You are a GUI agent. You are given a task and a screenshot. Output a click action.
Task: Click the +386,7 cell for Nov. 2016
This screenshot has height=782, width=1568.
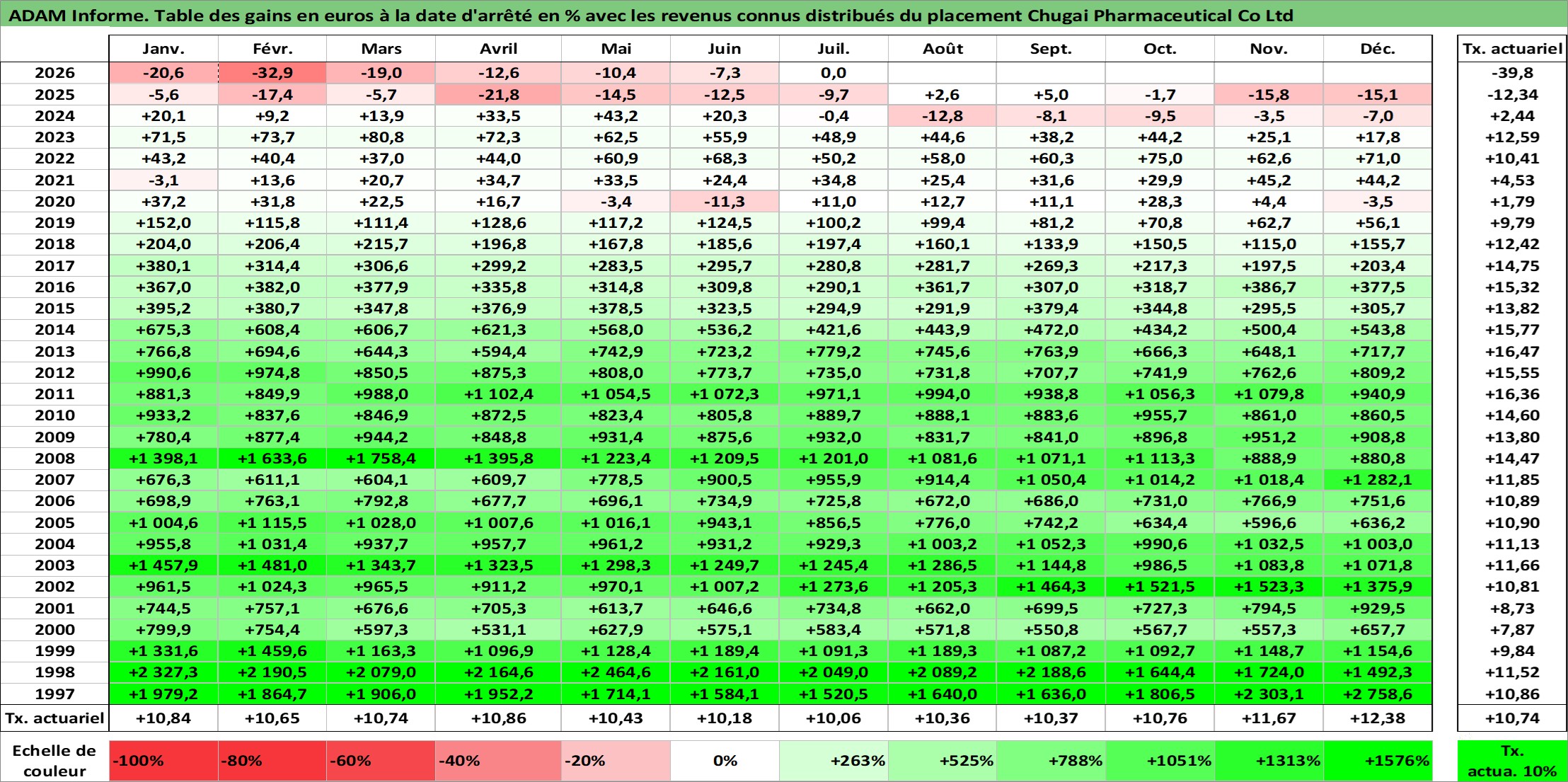[x=1269, y=287]
